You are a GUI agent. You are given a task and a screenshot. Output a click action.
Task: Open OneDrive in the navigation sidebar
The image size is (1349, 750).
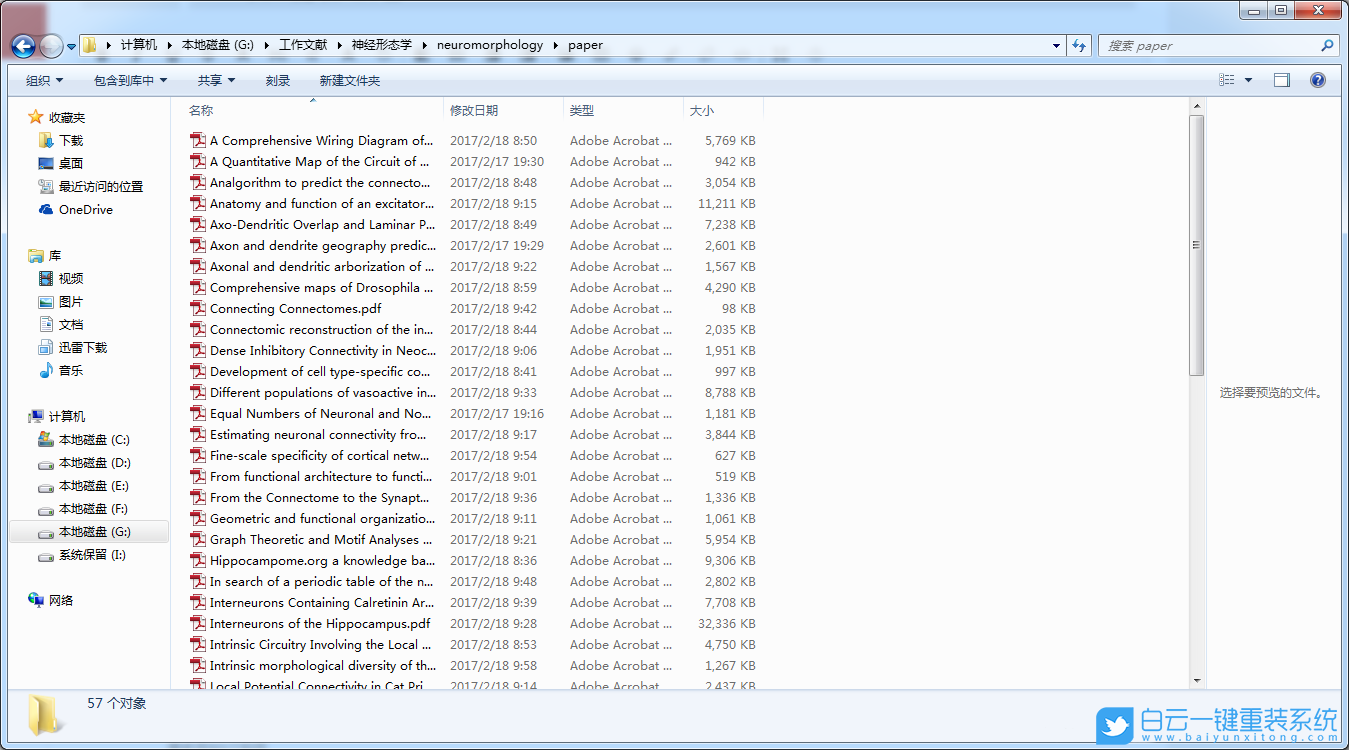(x=85, y=210)
